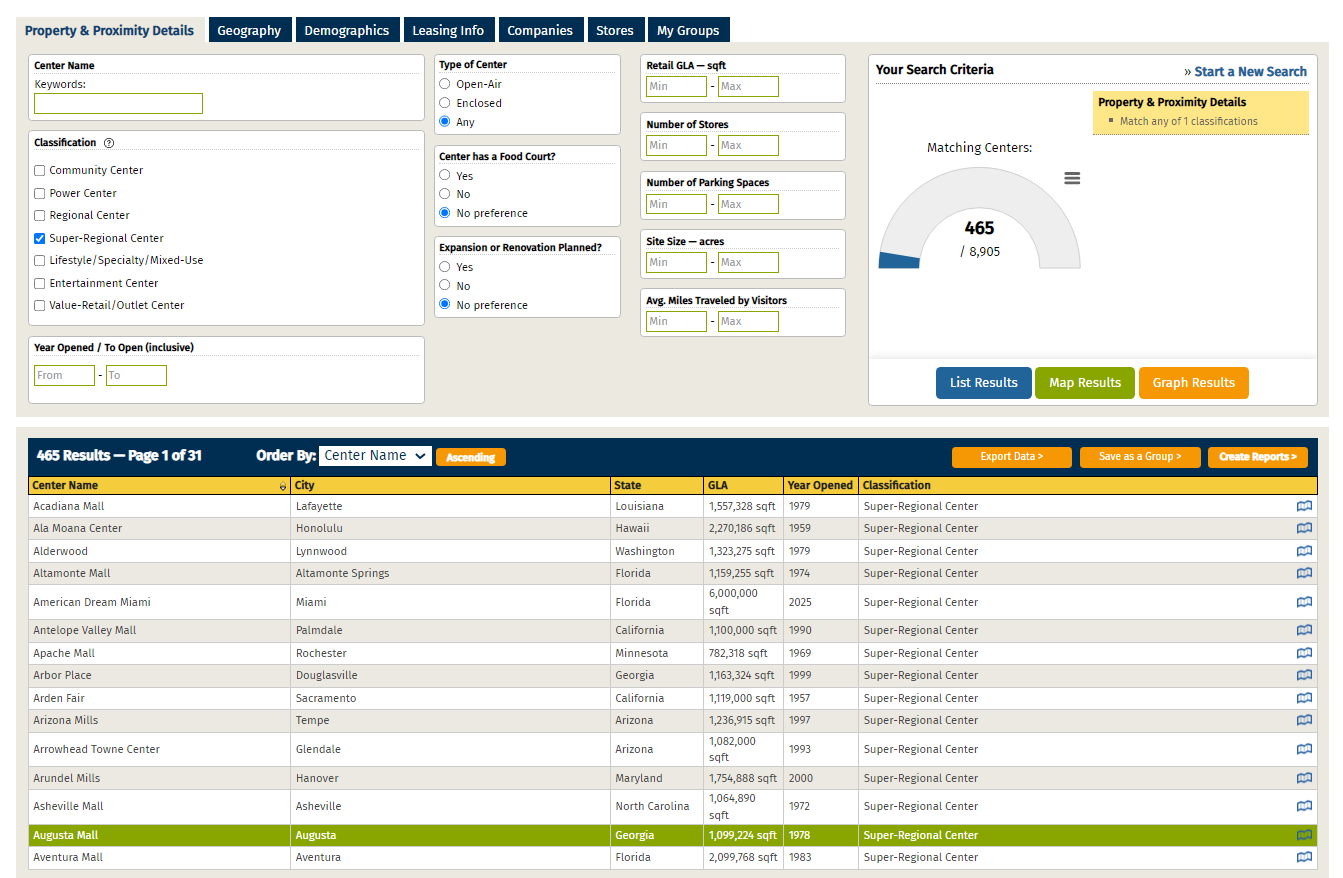1343x878 pixels.
Task: Check the Community Center classification box
Action: tap(40, 171)
